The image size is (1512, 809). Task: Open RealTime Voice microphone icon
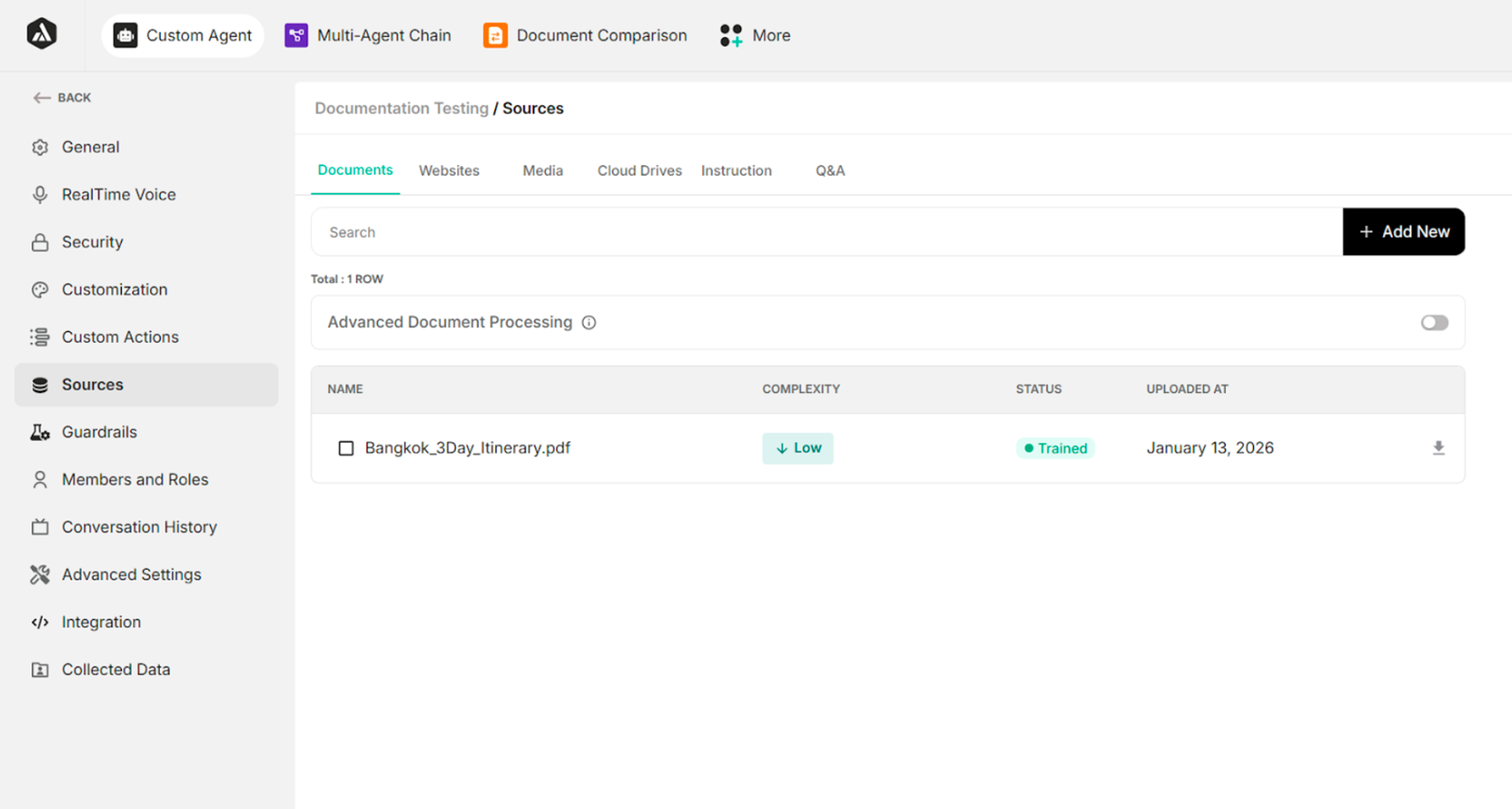40,195
